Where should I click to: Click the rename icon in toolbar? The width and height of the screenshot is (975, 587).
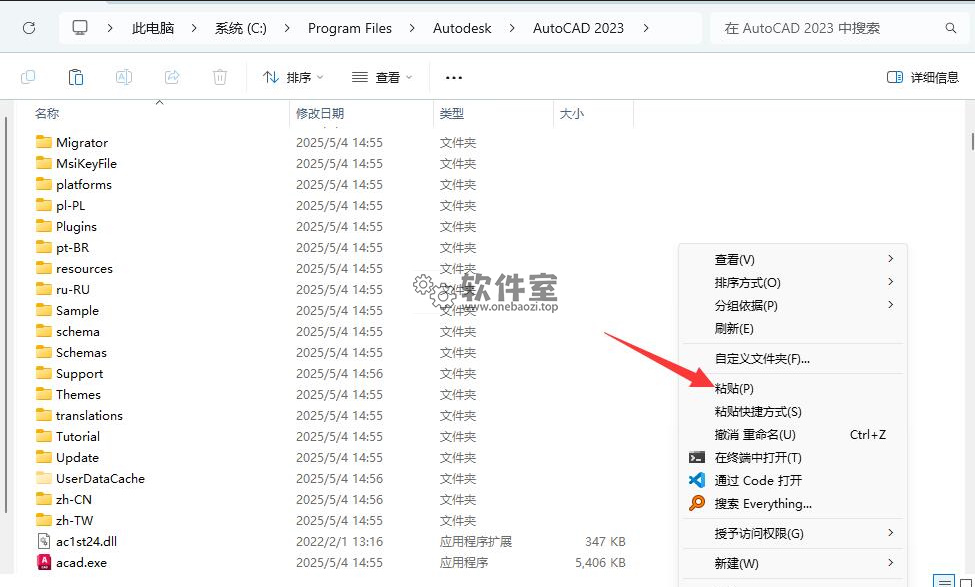pyautogui.click(x=124, y=77)
